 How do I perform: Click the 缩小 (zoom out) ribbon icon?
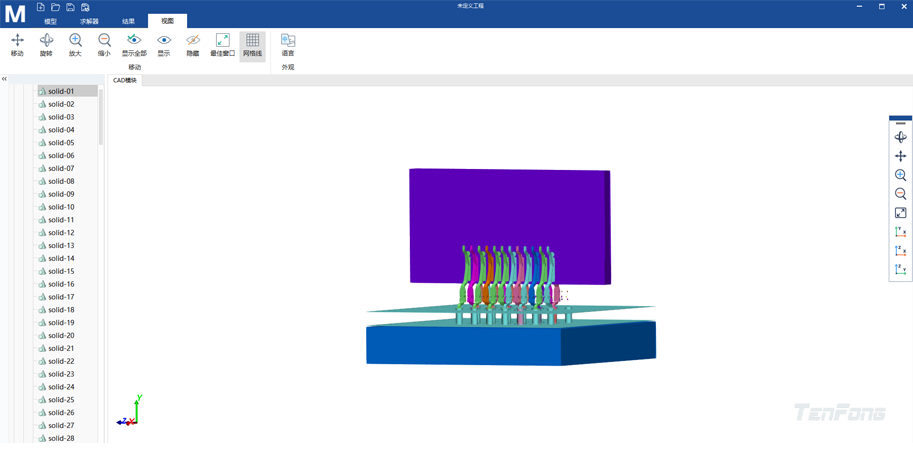click(x=104, y=44)
